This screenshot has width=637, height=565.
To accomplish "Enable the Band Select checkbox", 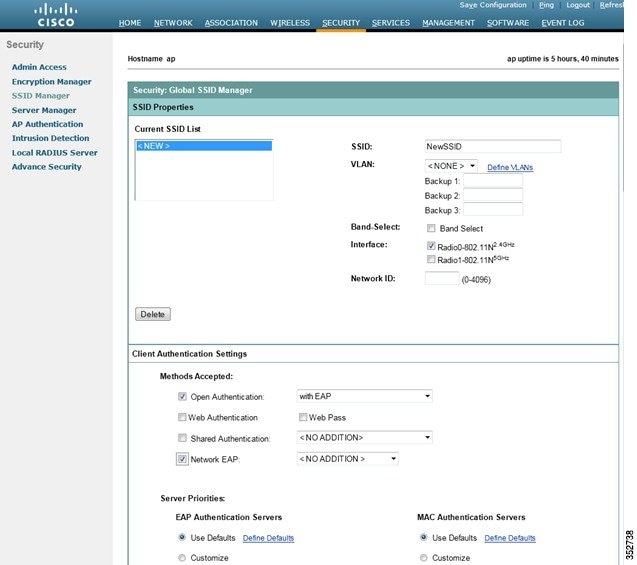I will pyautogui.click(x=431, y=228).
